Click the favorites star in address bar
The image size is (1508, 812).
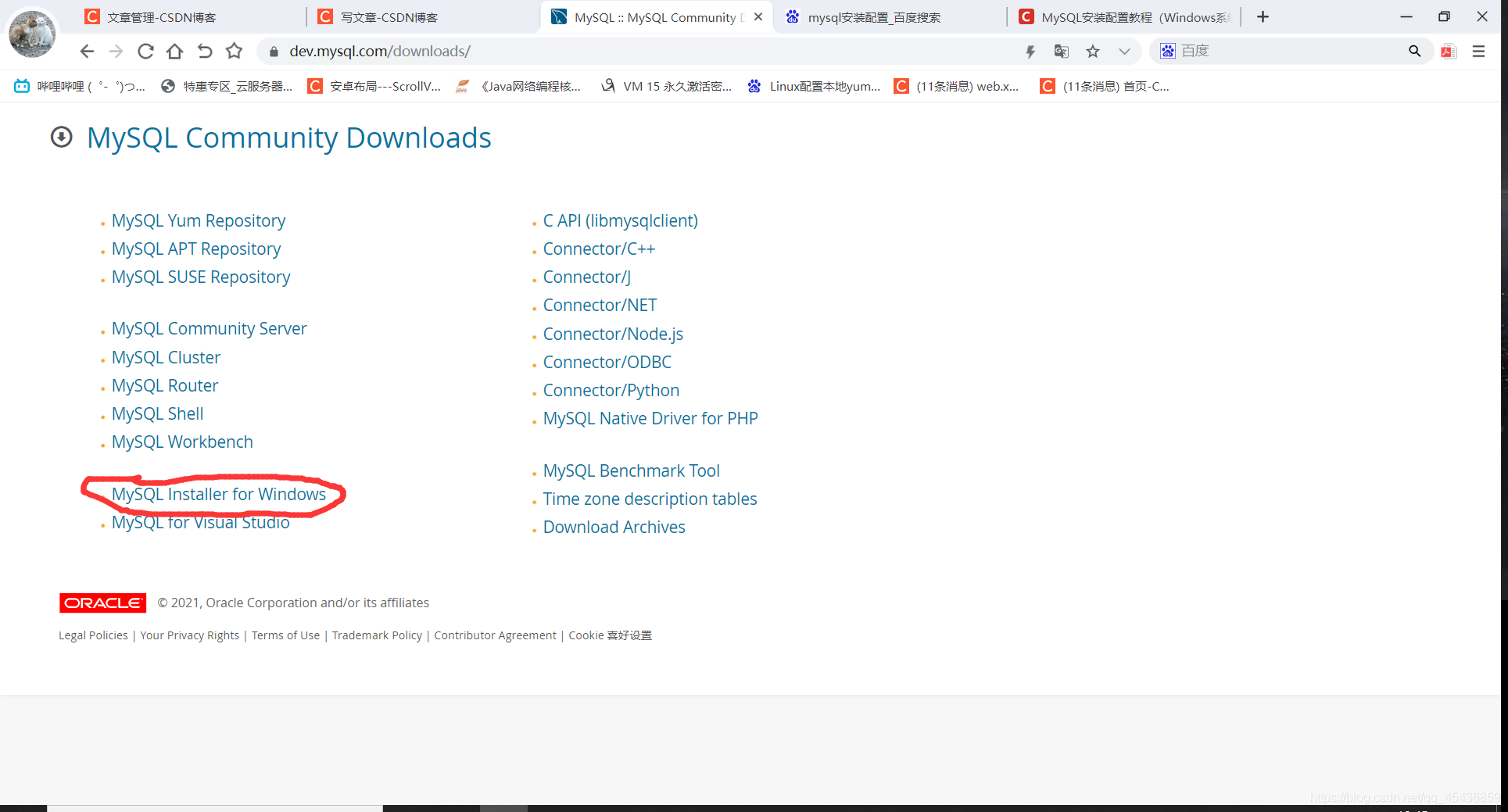pyautogui.click(x=1093, y=52)
